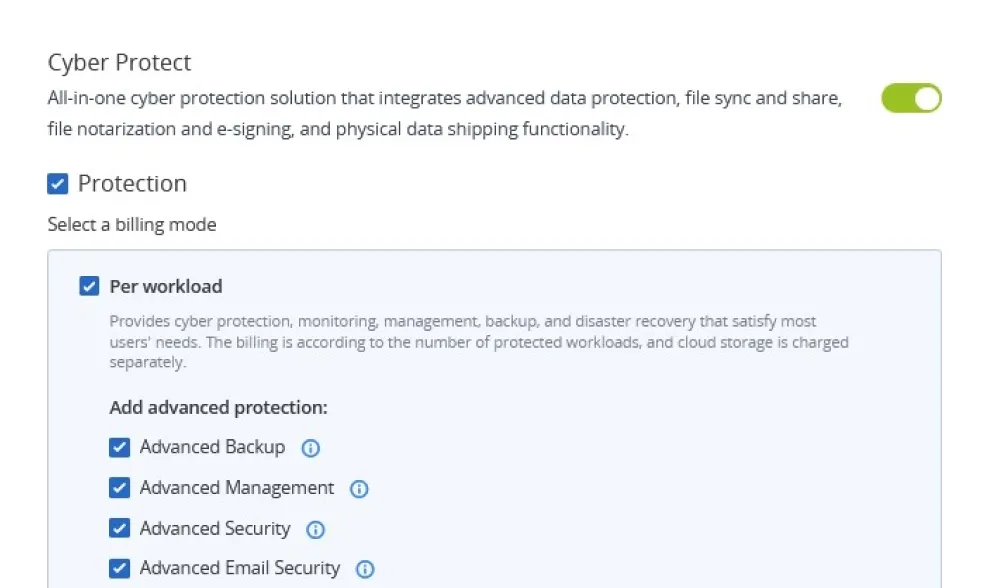
Task: Disable the Advanced Management checkbox box
Action: pyautogui.click(x=120, y=488)
